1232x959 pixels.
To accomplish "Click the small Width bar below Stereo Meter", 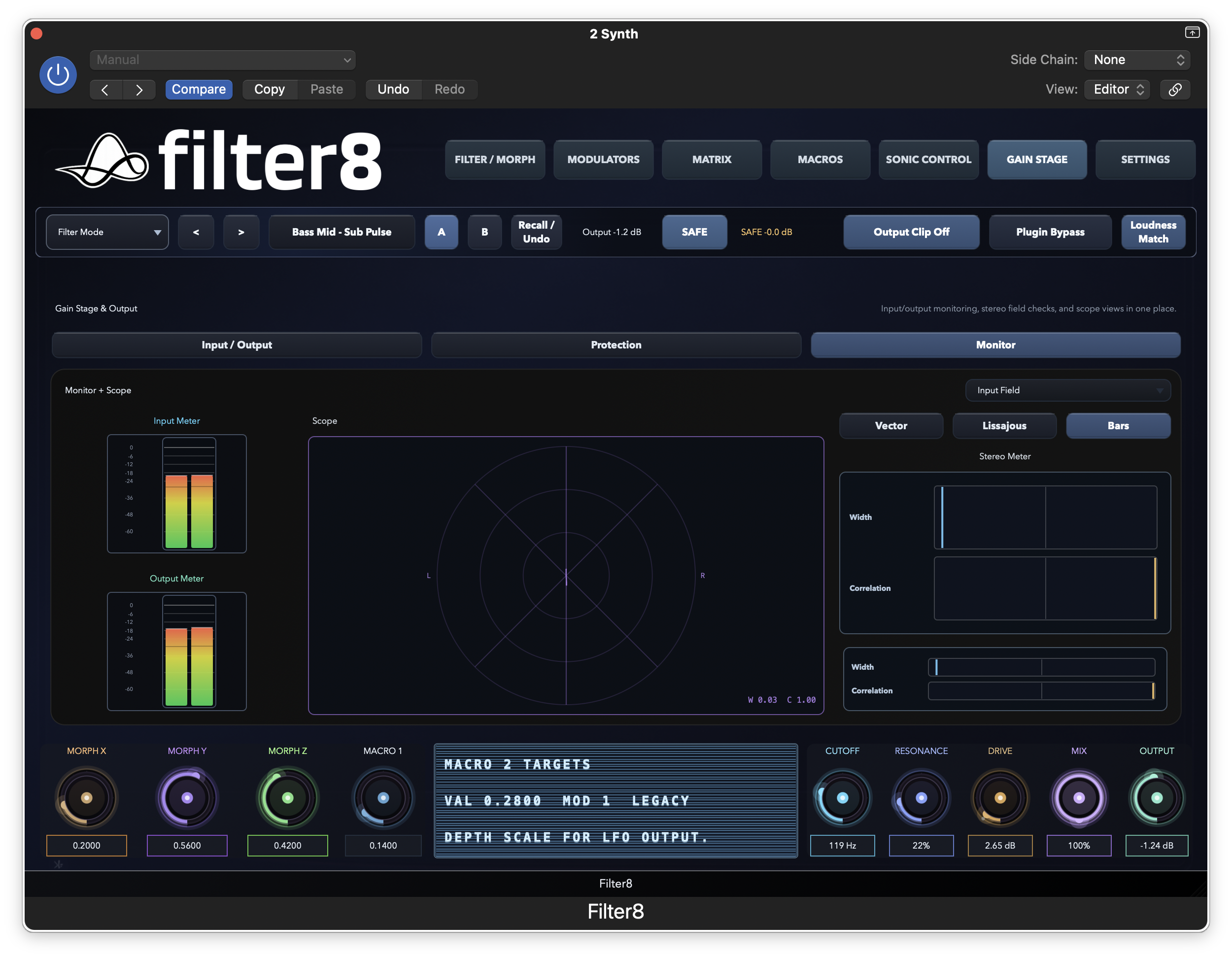I will [1041, 667].
